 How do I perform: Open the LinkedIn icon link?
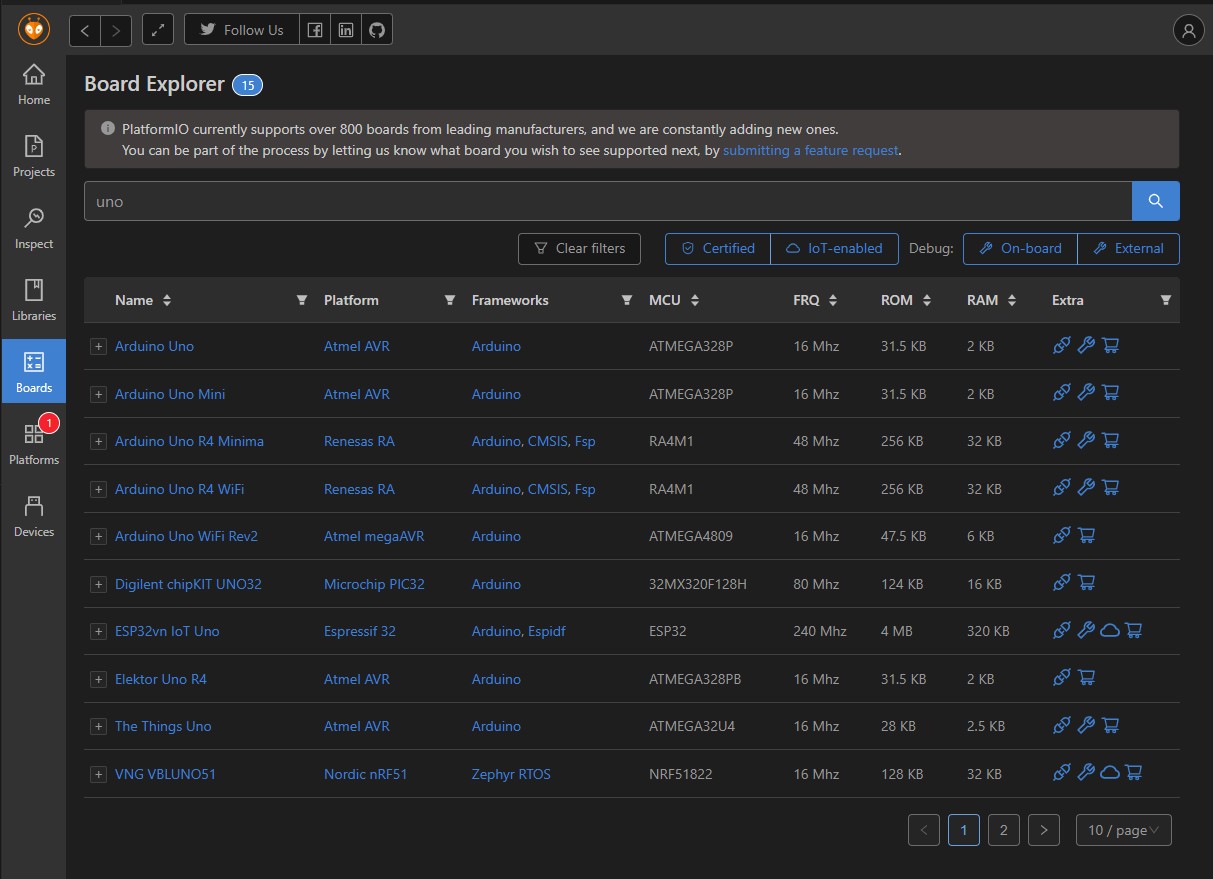click(x=345, y=30)
